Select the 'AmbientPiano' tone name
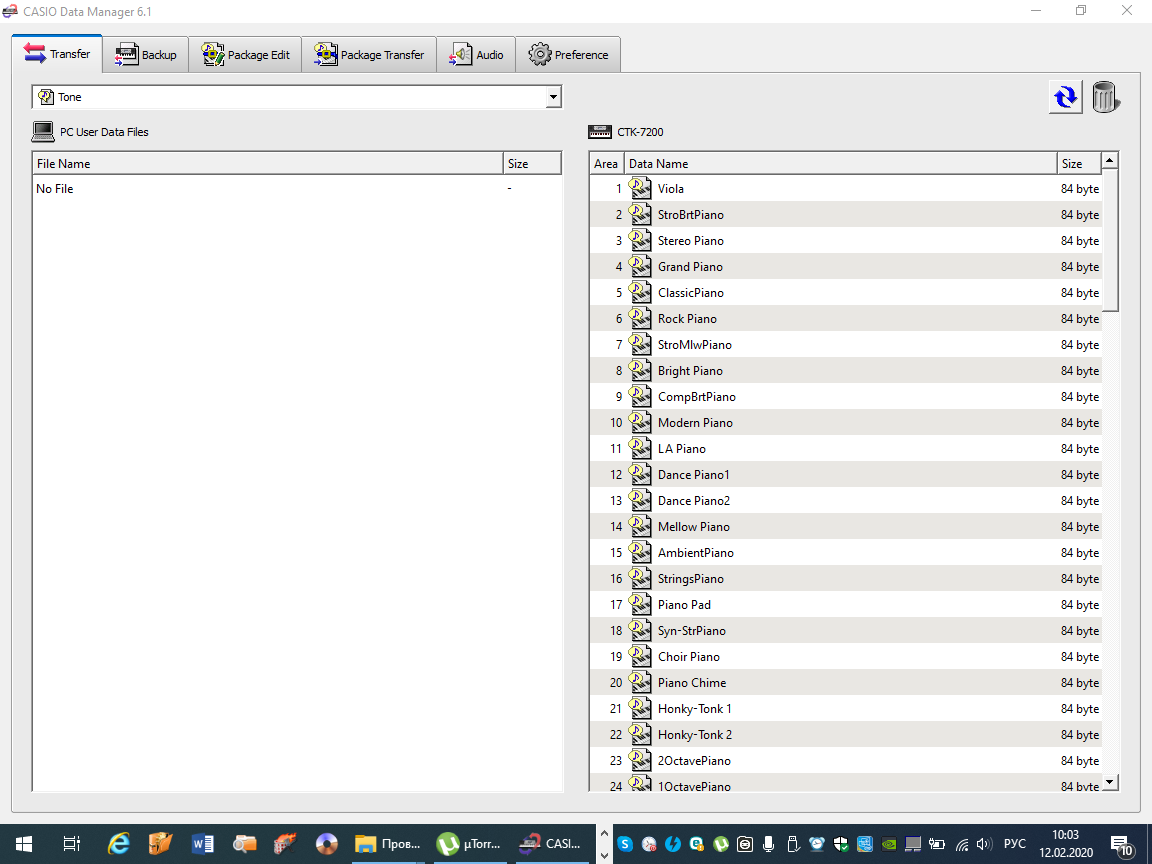Viewport: 1152px width, 864px height. pyautogui.click(x=696, y=552)
